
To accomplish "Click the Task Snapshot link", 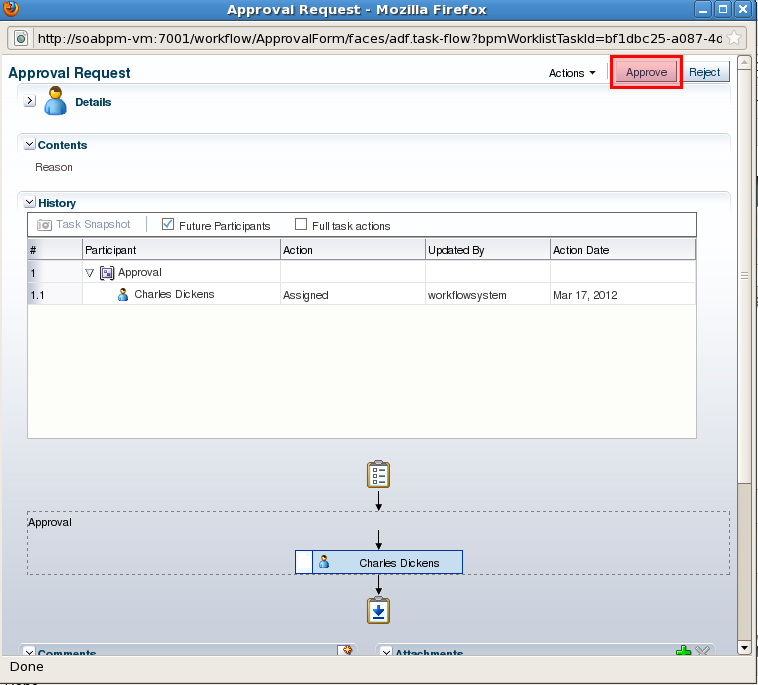I will (93, 224).
